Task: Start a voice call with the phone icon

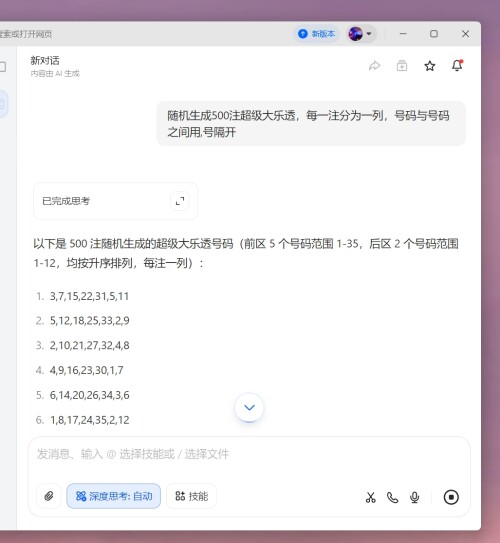Action: (x=392, y=497)
